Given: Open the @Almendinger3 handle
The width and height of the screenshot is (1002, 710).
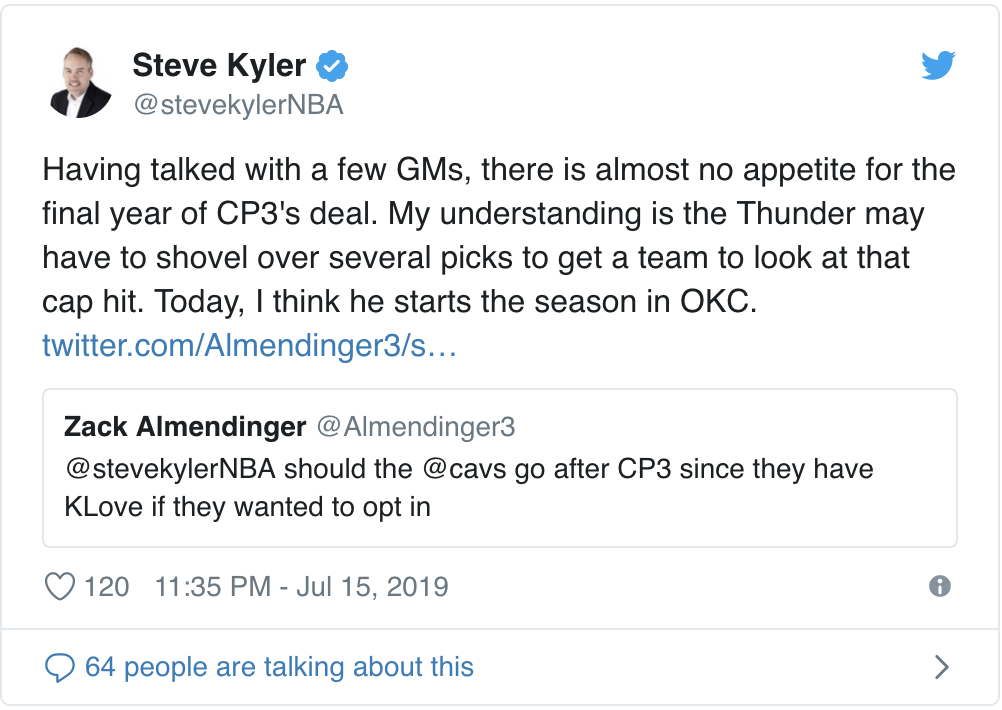Looking at the screenshot, I should (x=415, y=427).
